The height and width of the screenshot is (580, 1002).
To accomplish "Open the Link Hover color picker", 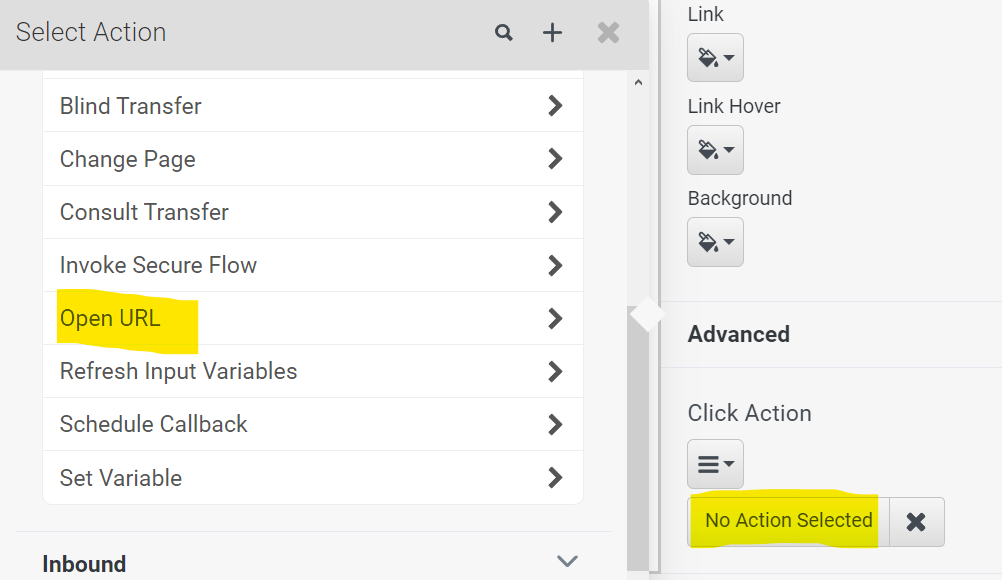I will [715, 150].
